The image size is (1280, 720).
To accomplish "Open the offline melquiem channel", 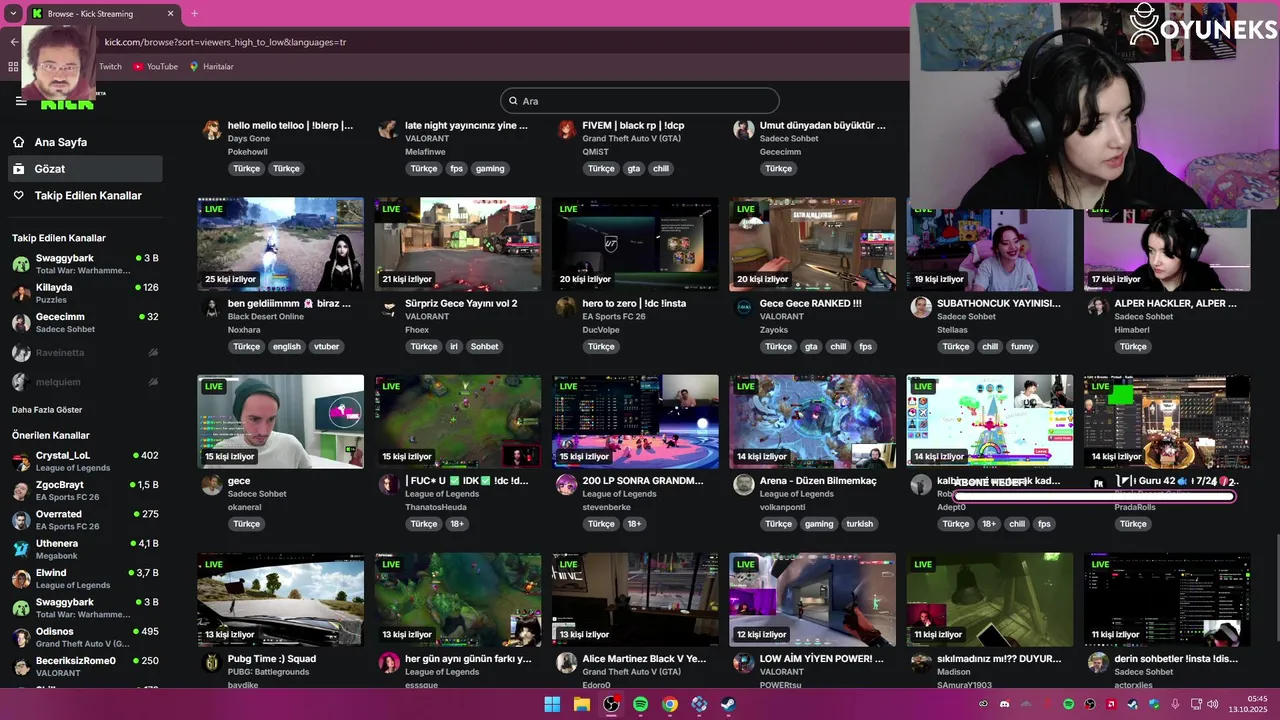I will (84, 382).
